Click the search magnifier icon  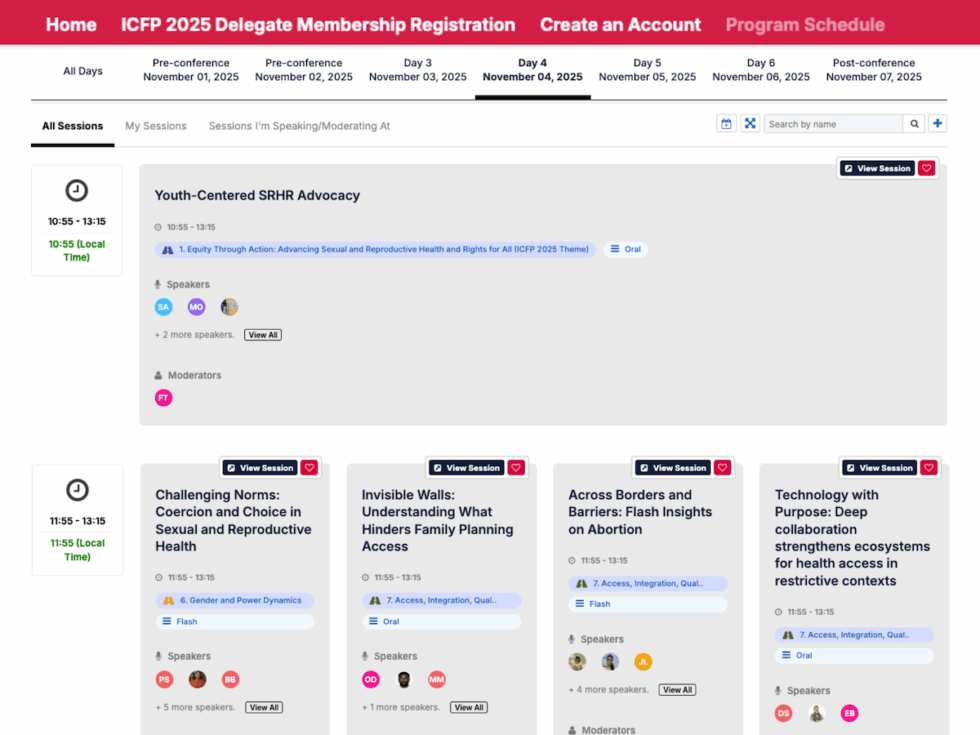tap(914, 123)
